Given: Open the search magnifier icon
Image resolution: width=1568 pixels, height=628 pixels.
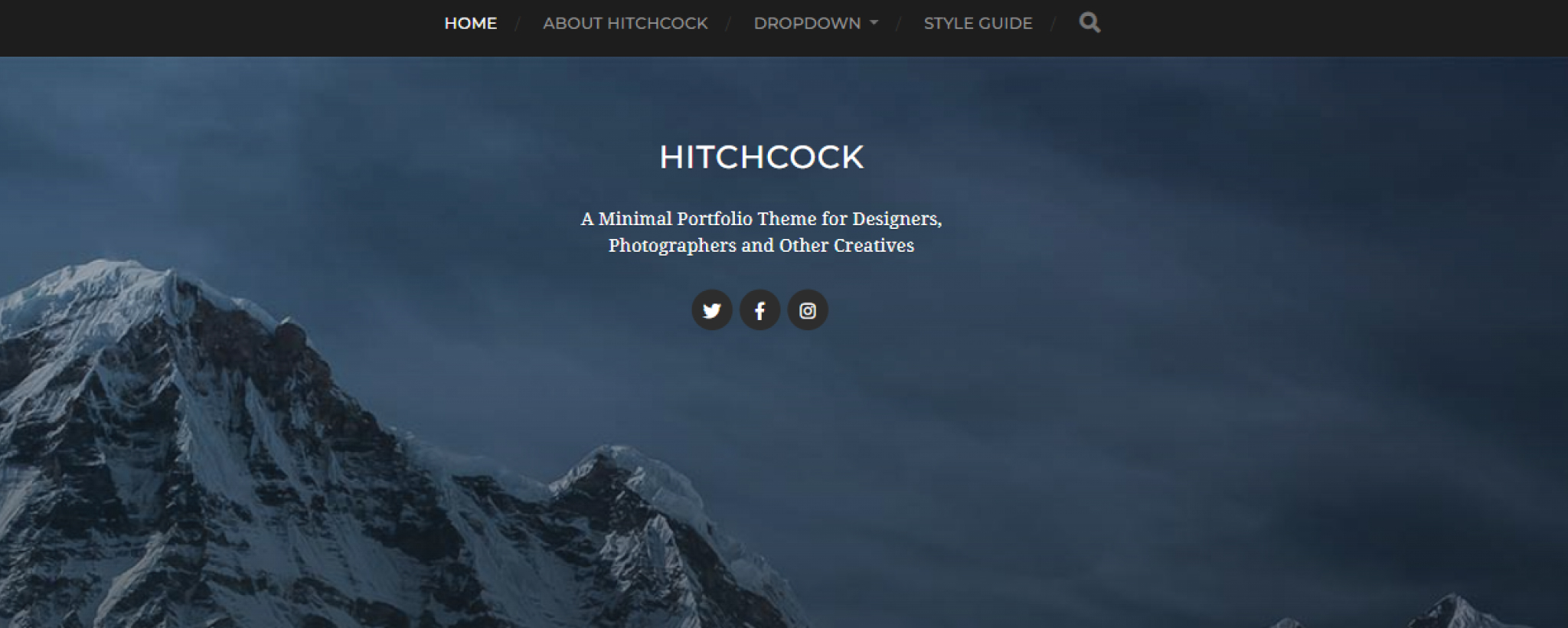Looking at the screenshot, I should [x=1089, y=23].
